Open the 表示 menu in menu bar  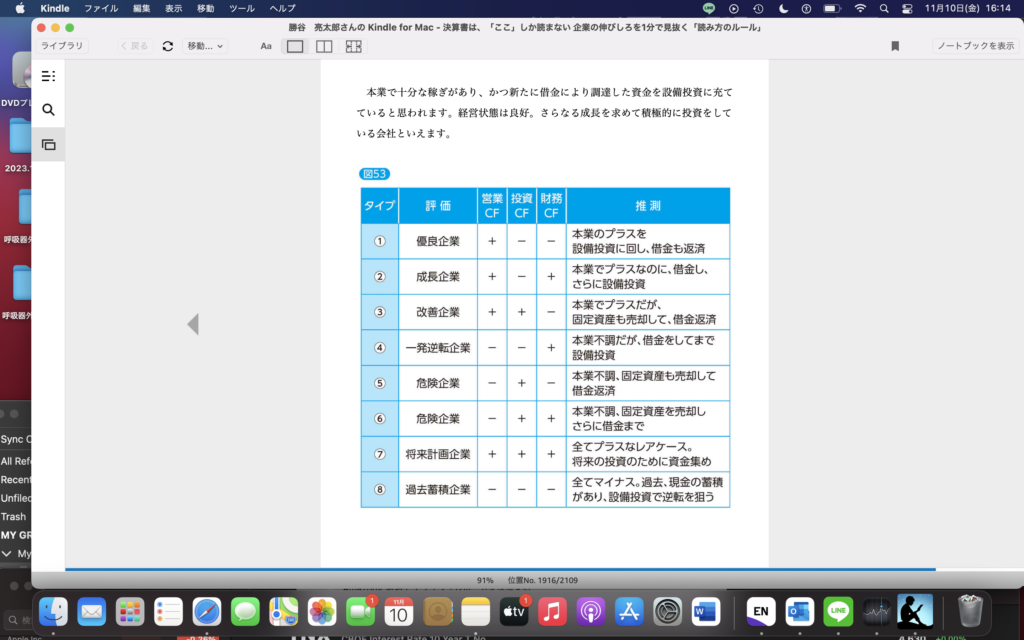[173, 8]
